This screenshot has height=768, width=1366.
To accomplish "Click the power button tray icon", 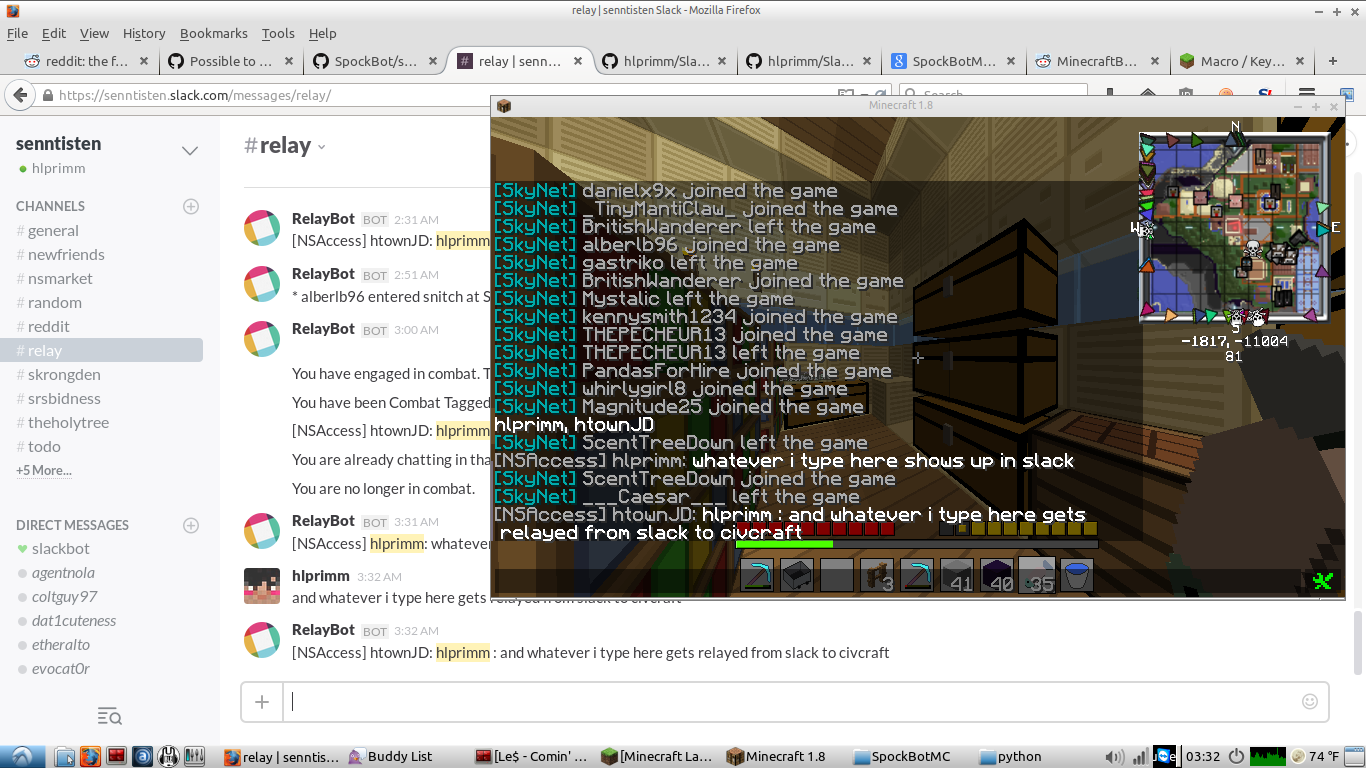I will pyautogui.click(x=1236, y=756).
